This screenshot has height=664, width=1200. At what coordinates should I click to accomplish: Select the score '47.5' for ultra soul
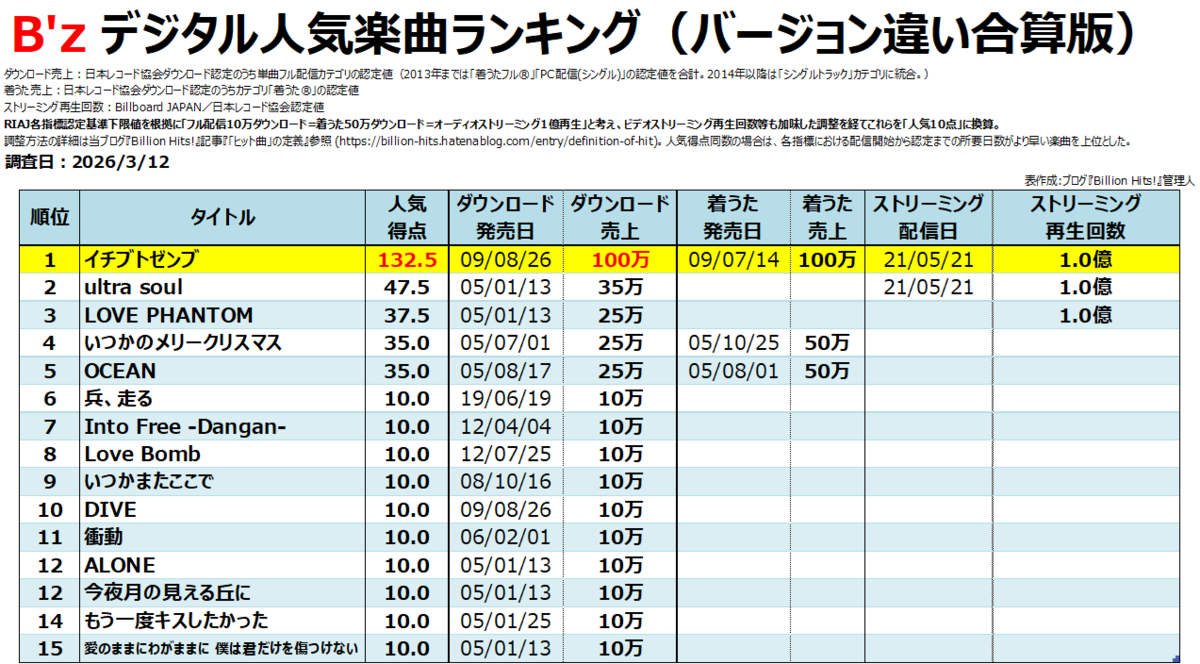click(x=407, y=287)
